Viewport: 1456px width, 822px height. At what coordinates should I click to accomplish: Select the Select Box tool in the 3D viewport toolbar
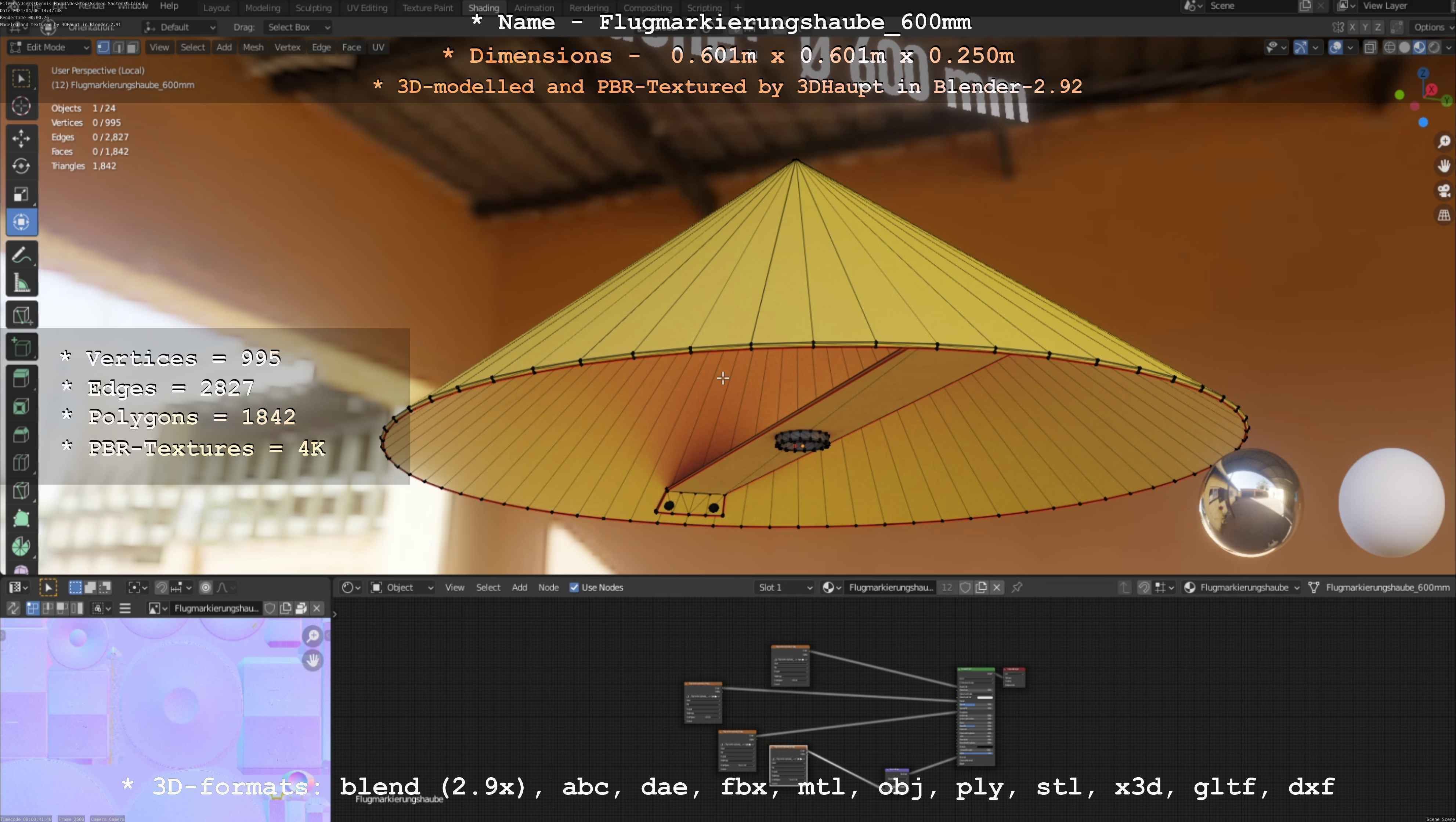tap(21, 79)
